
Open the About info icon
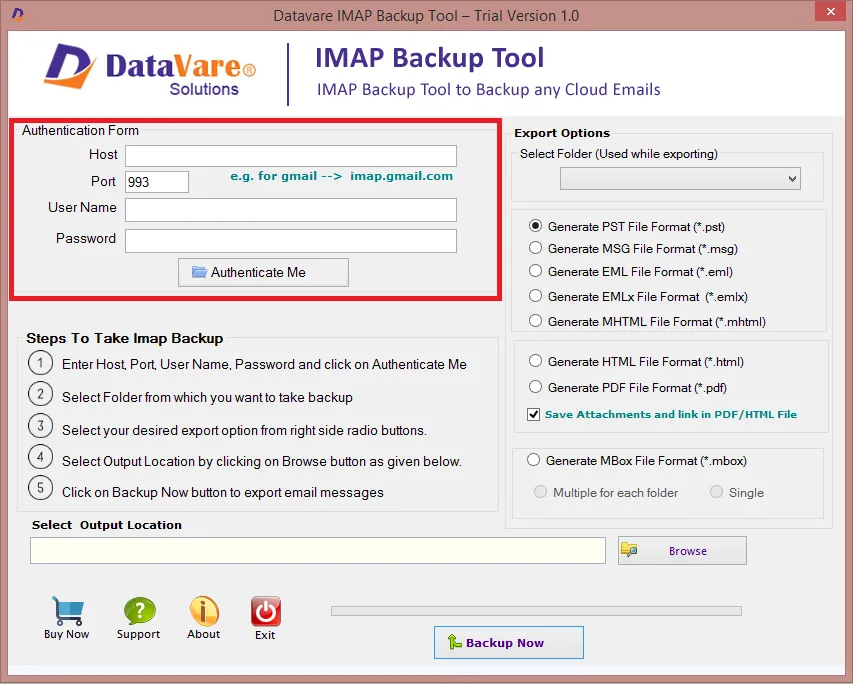[x=204, y=611]
